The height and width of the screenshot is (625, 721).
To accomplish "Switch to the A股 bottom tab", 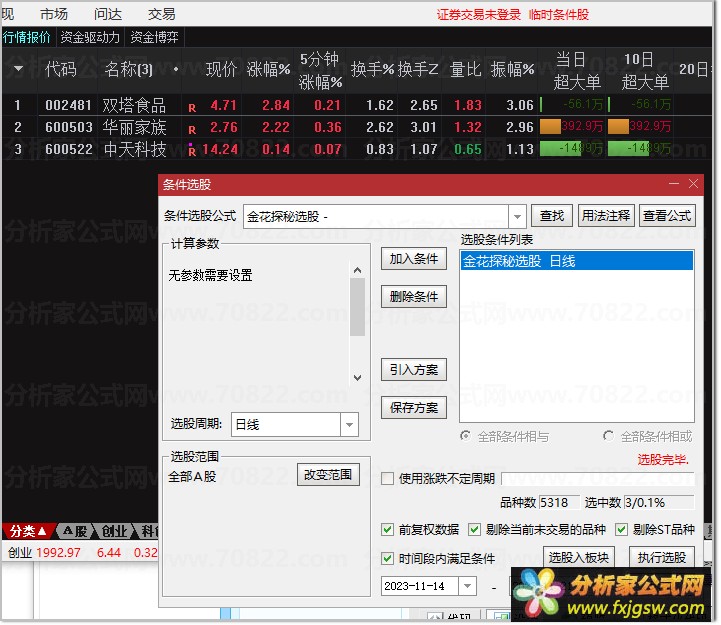I will [x=74, y=531].
